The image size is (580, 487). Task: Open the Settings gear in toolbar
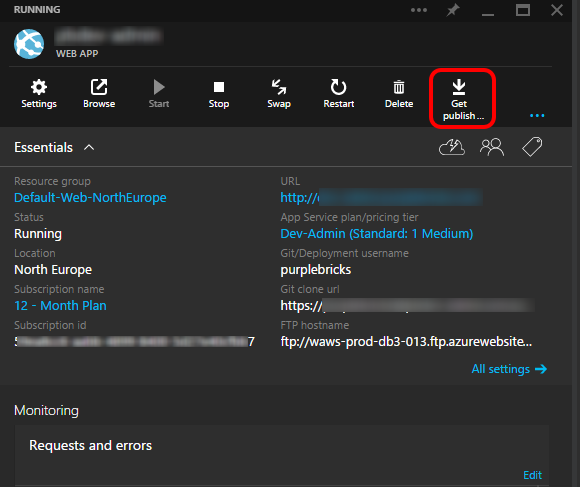[x=39, y=94]
